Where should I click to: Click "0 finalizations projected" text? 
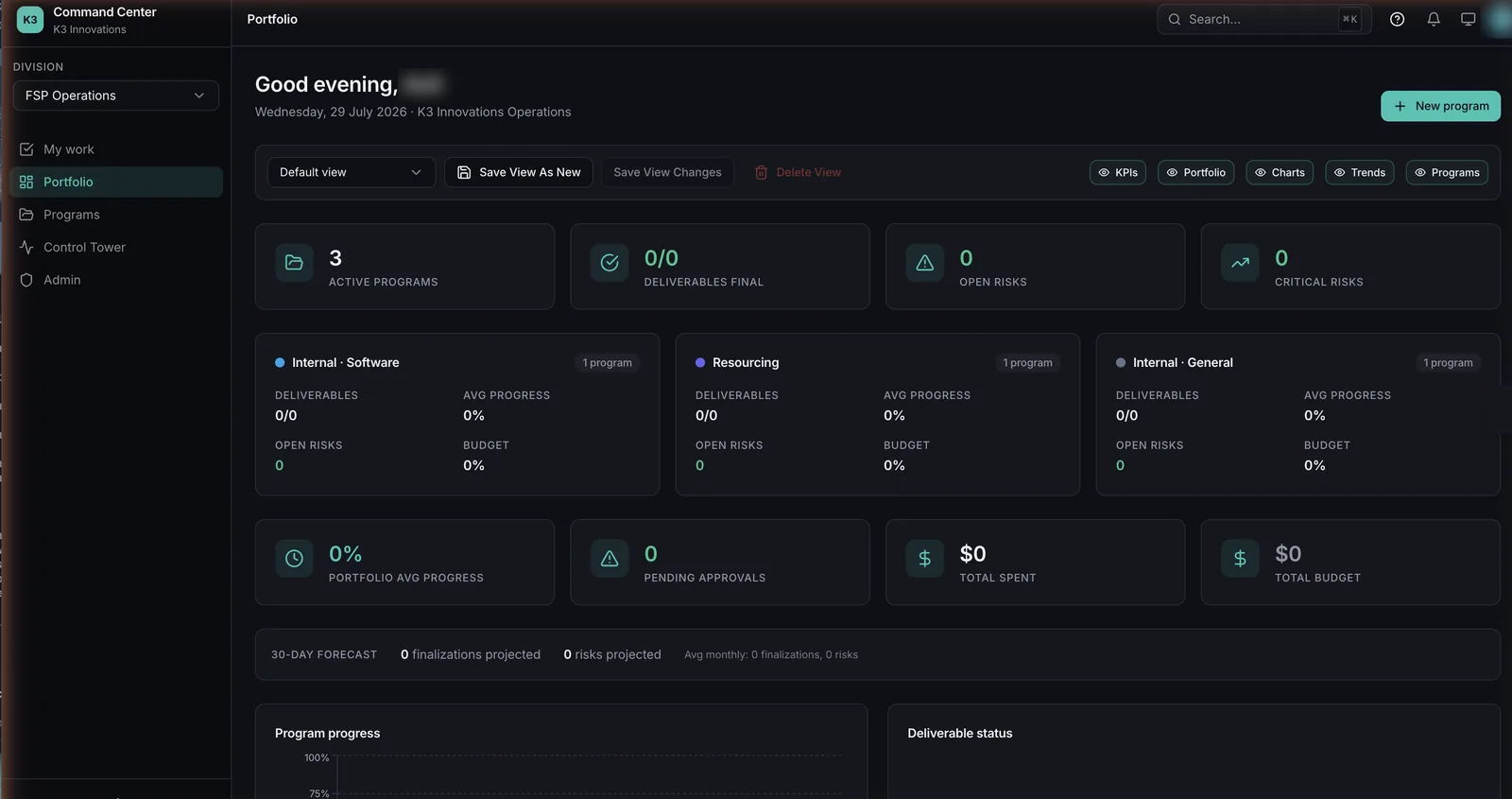coord(471,654)
